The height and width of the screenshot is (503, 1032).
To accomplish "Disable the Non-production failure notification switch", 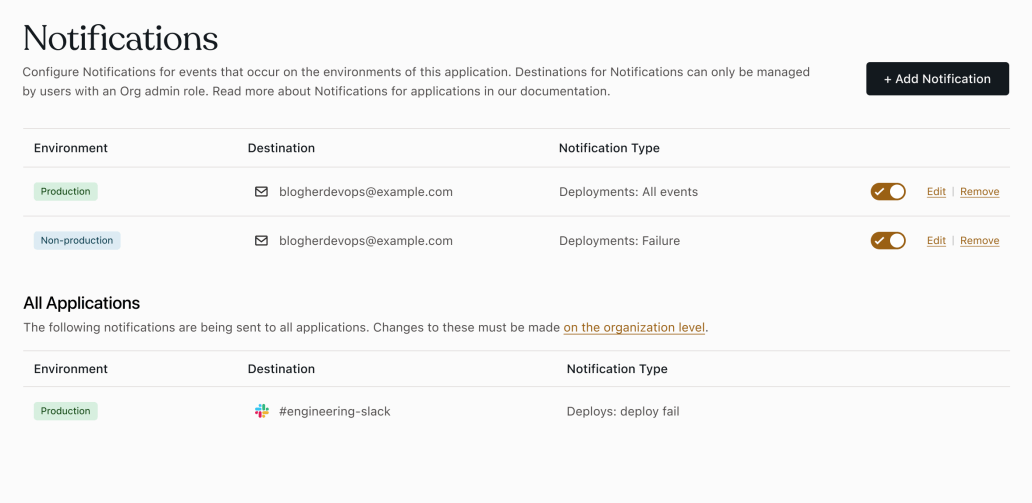I will point(888,241).
